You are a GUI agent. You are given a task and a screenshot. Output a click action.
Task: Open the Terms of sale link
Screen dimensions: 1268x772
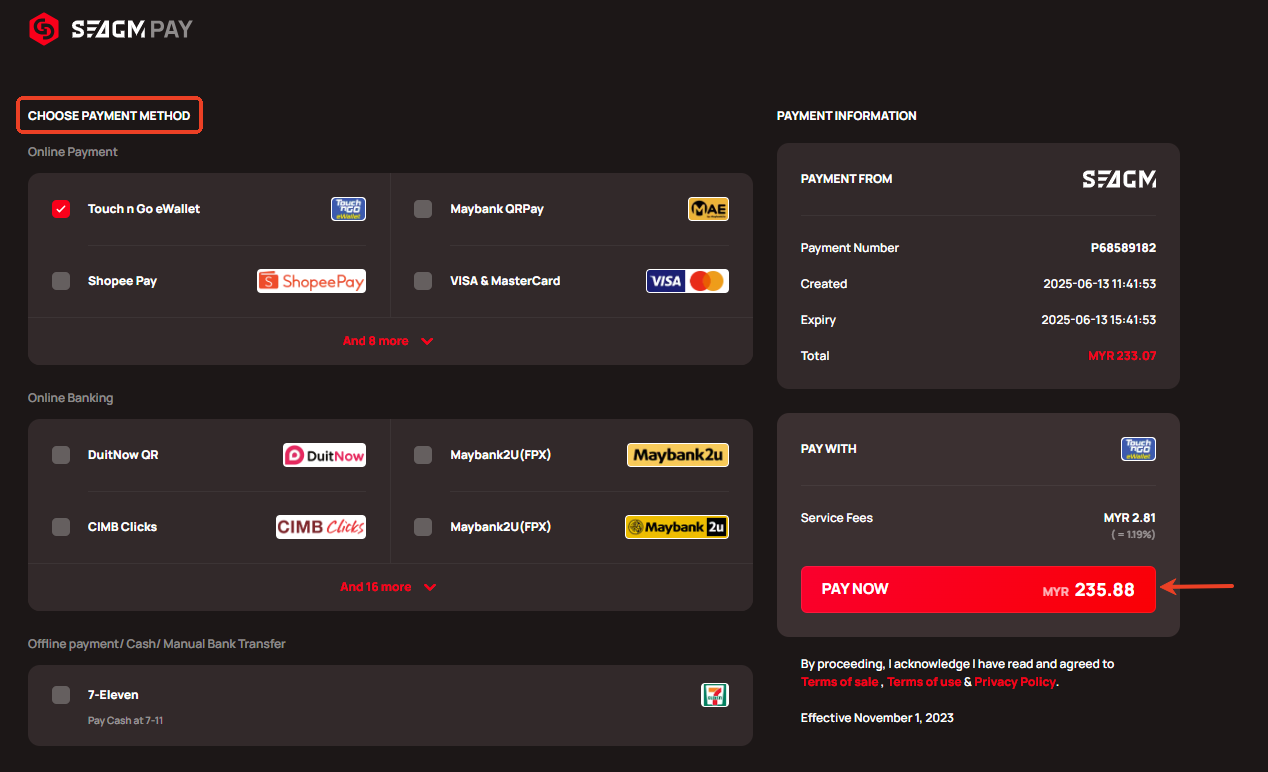point(840,682)
